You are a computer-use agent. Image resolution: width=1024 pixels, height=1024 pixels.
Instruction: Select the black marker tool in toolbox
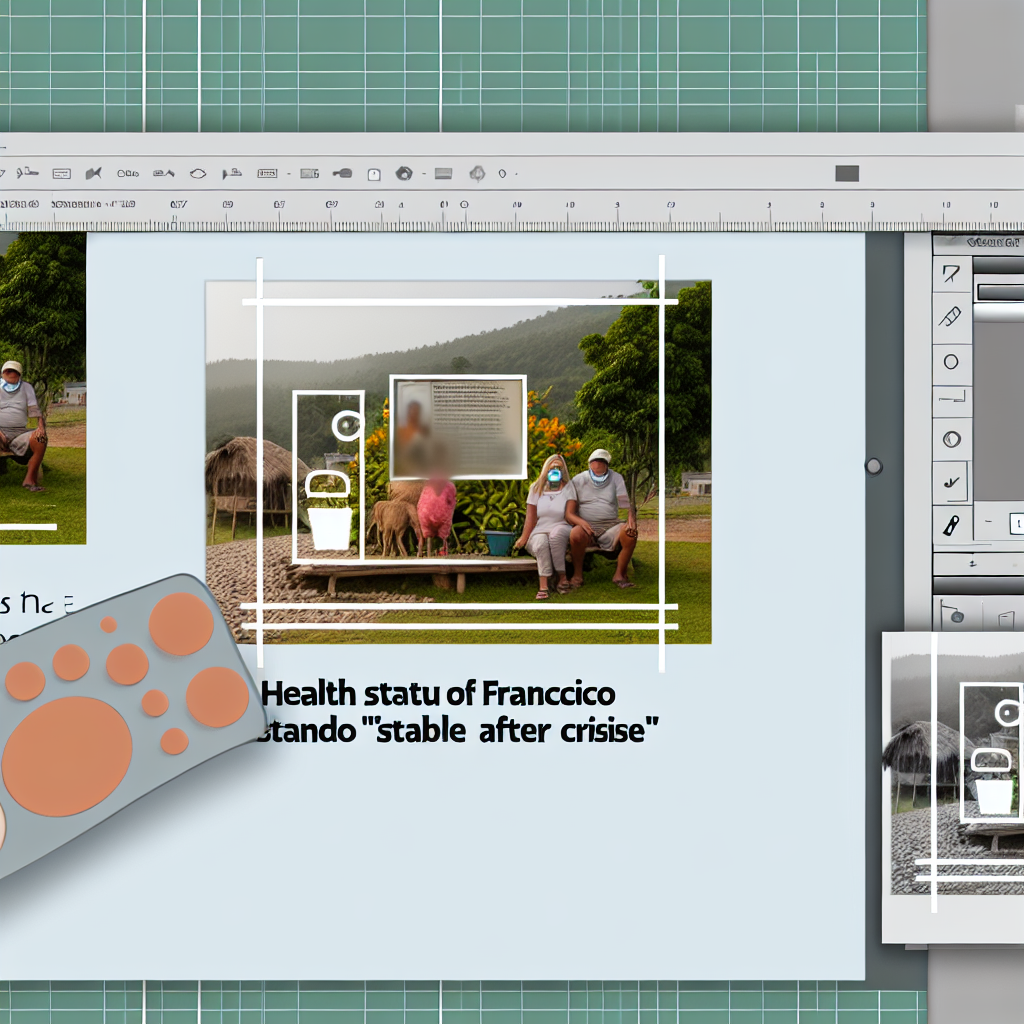951,523
